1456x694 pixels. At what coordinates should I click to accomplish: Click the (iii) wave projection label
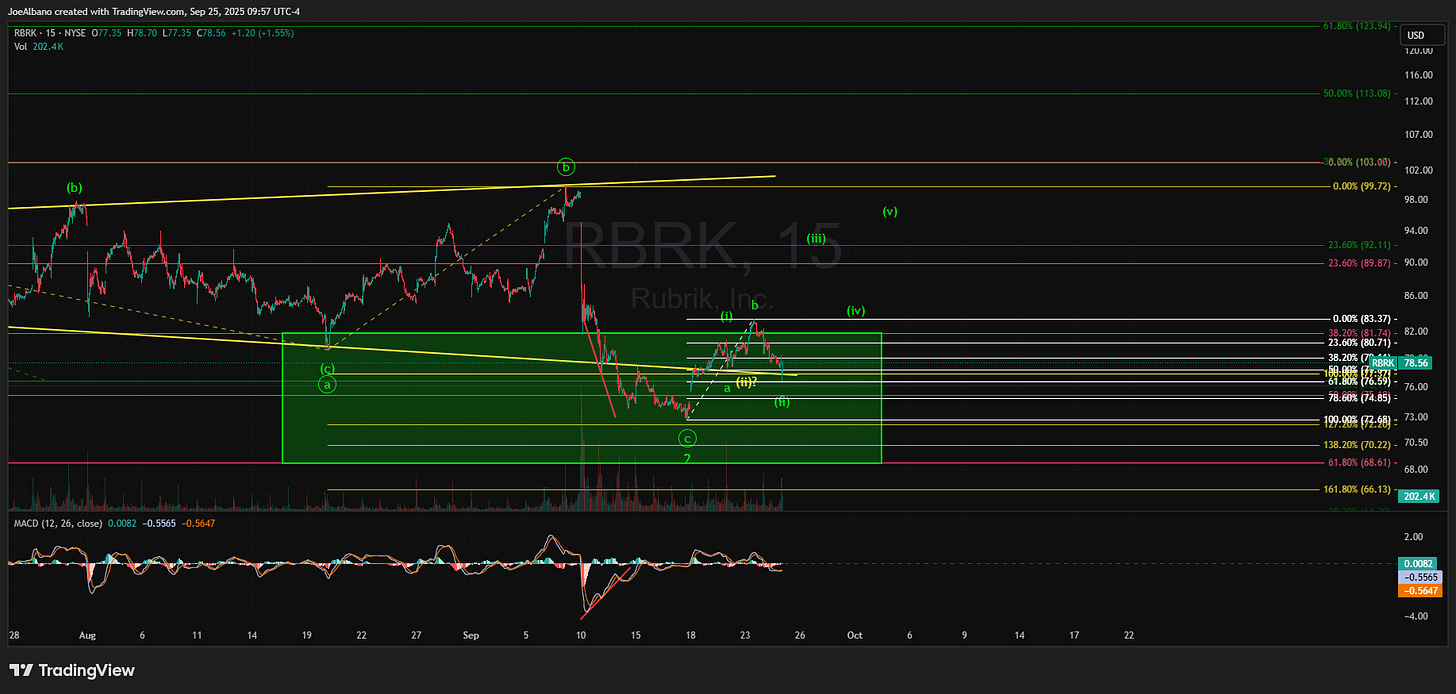(x=816, y=239)
